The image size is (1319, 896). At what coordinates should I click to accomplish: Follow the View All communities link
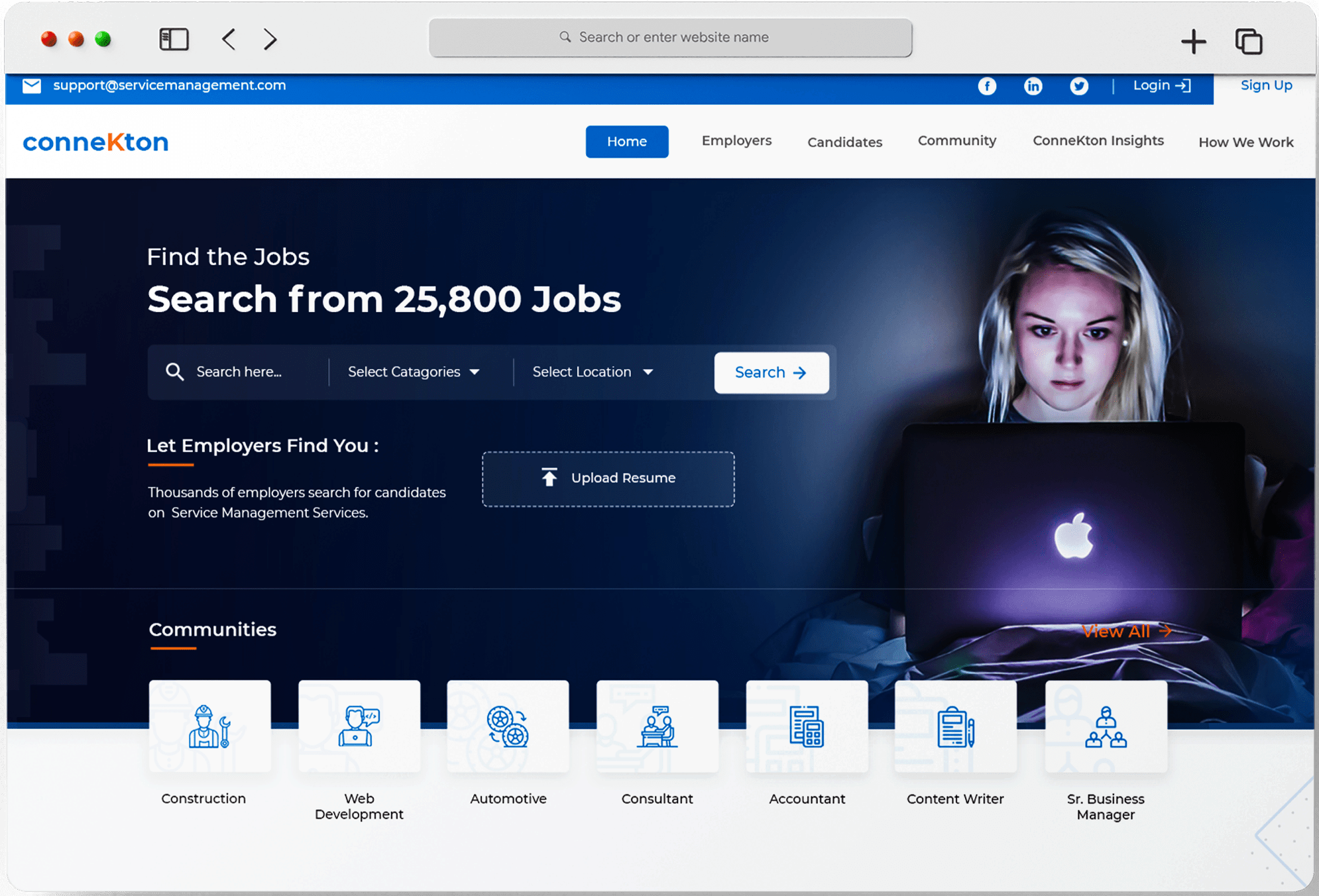1125,631
